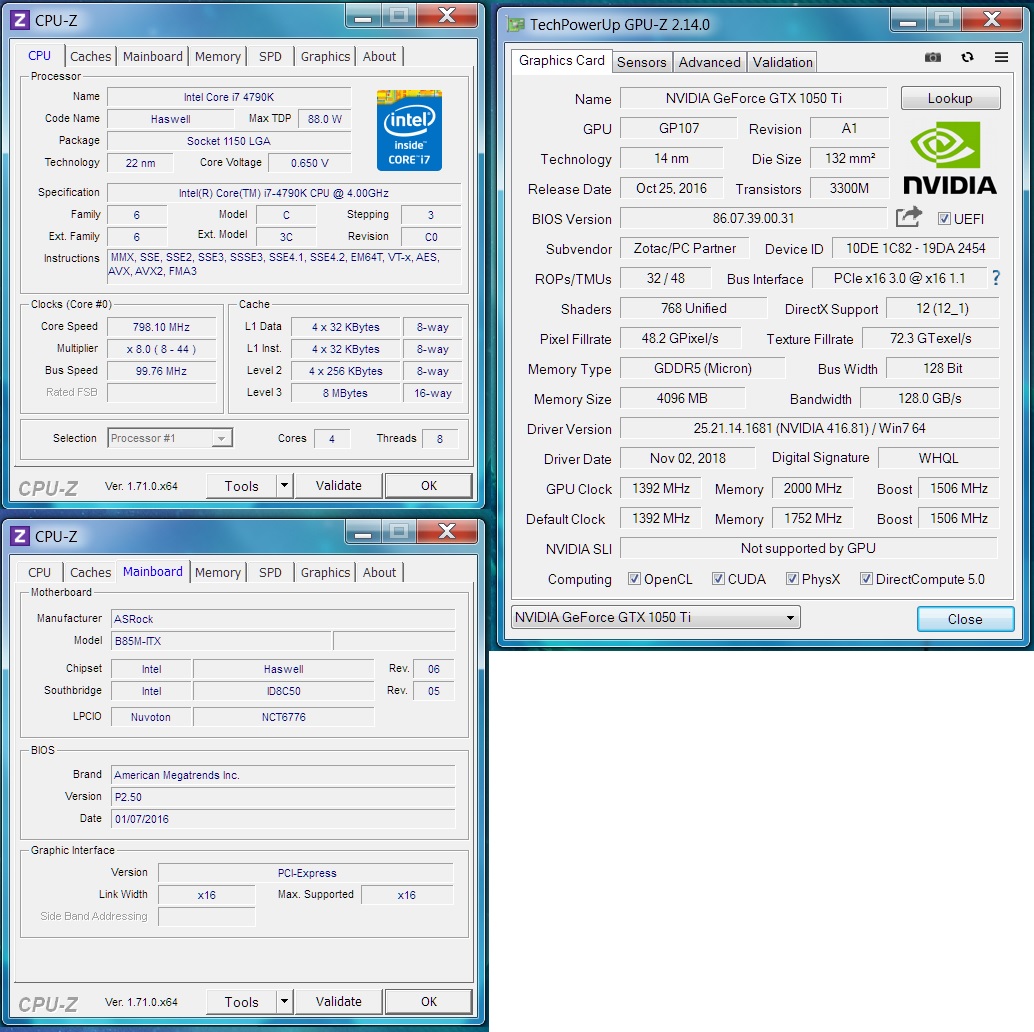
Task: Open About tab in top CPU-Z window
Action: coord(379,57)
